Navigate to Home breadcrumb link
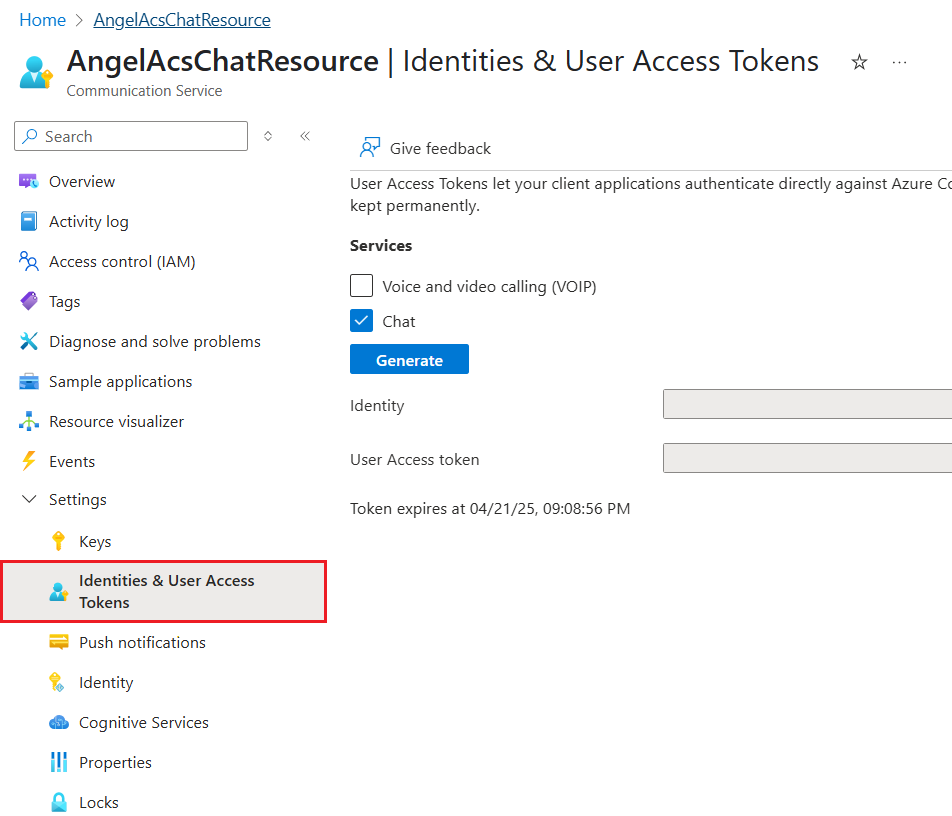The image size is (952, 816). 42,19
